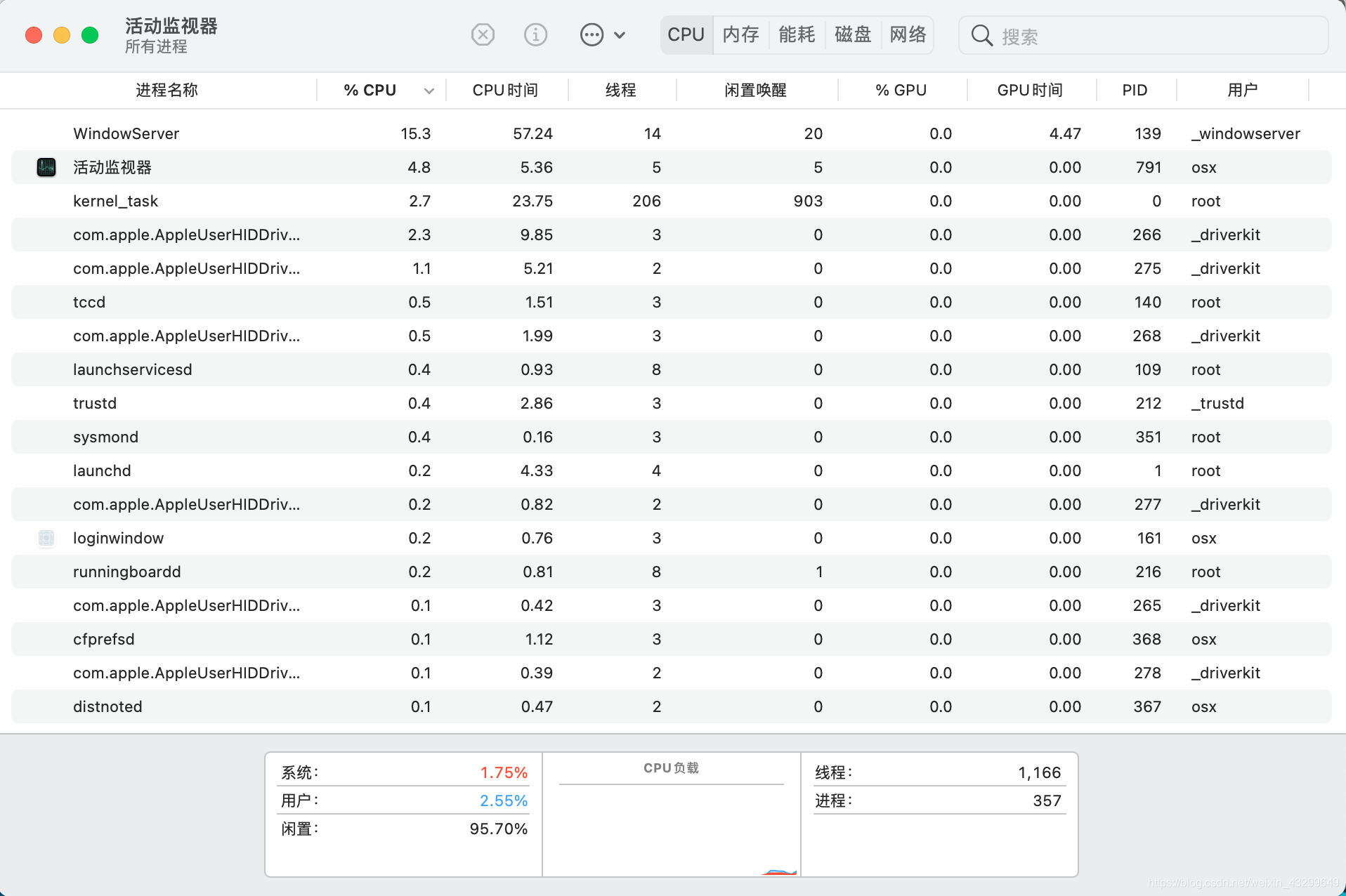The height and width of the screenshot is (896, 1346).
Task: Sort by PID column header
Action: tap(1135, 90)
